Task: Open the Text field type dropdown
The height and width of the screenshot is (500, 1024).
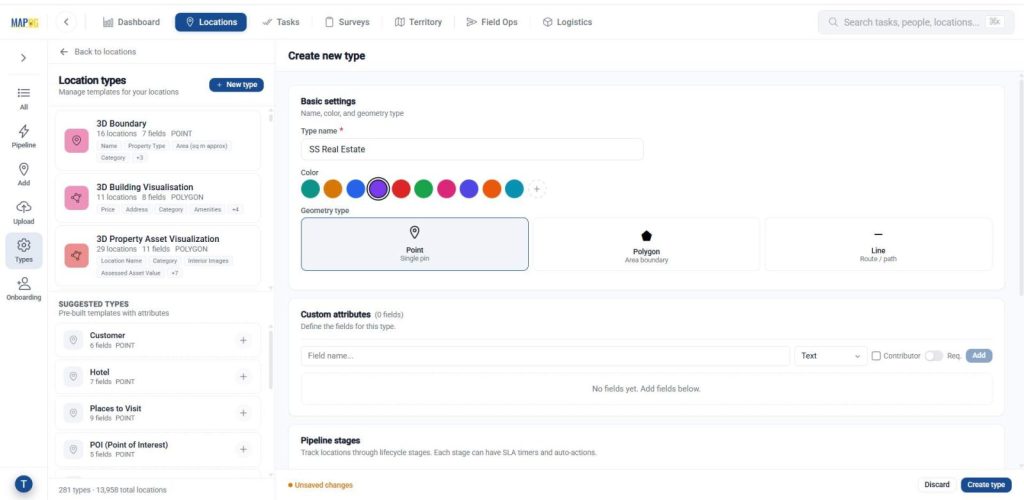Action: pyautogui.click(x=831, y=356)
